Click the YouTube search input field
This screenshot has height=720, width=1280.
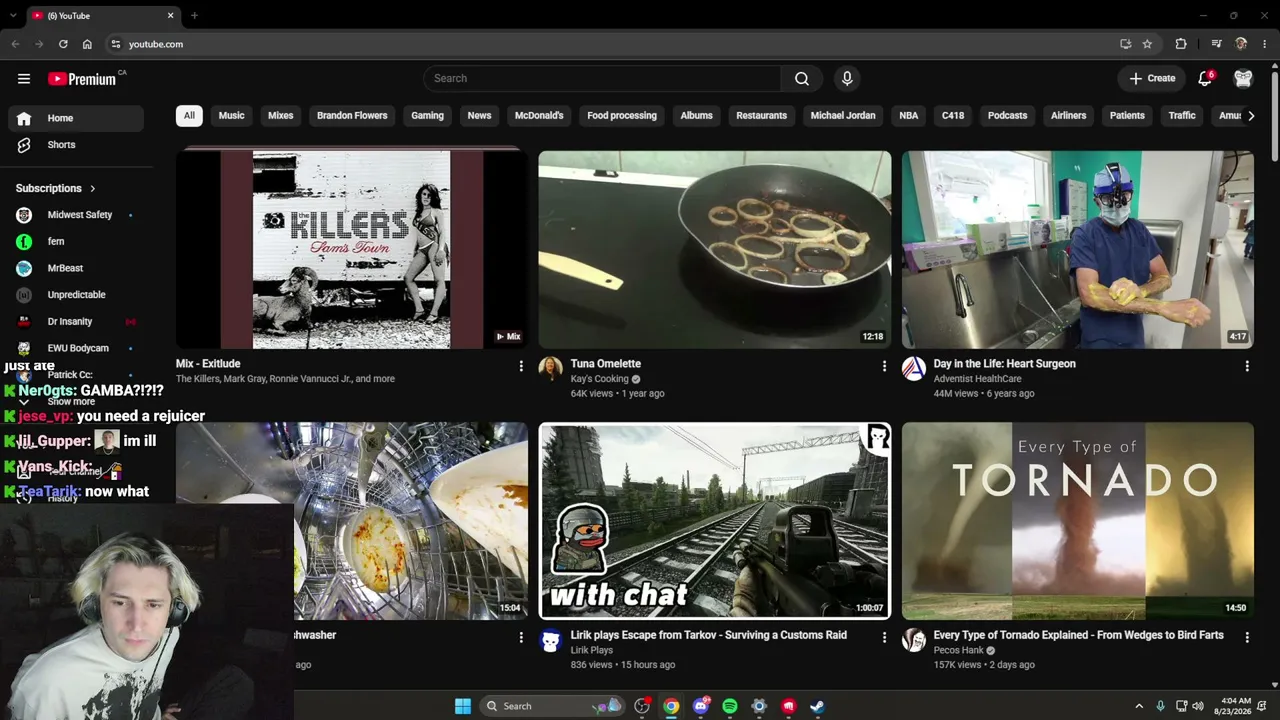click(602, 79)
